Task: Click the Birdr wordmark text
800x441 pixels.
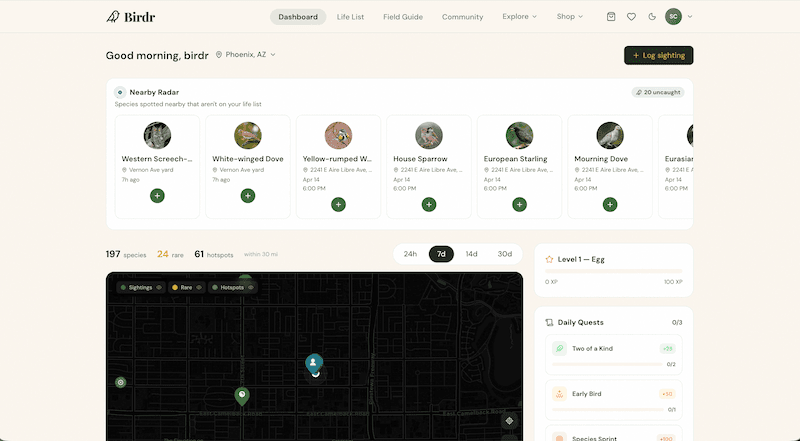Action: [139, 17]
